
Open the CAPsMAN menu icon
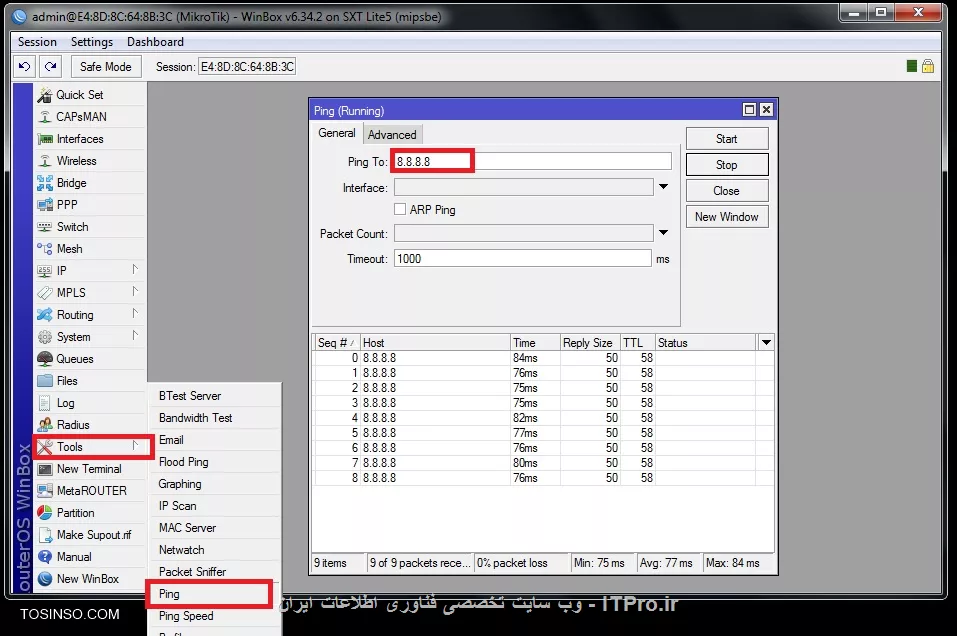[x=45, y=117]
